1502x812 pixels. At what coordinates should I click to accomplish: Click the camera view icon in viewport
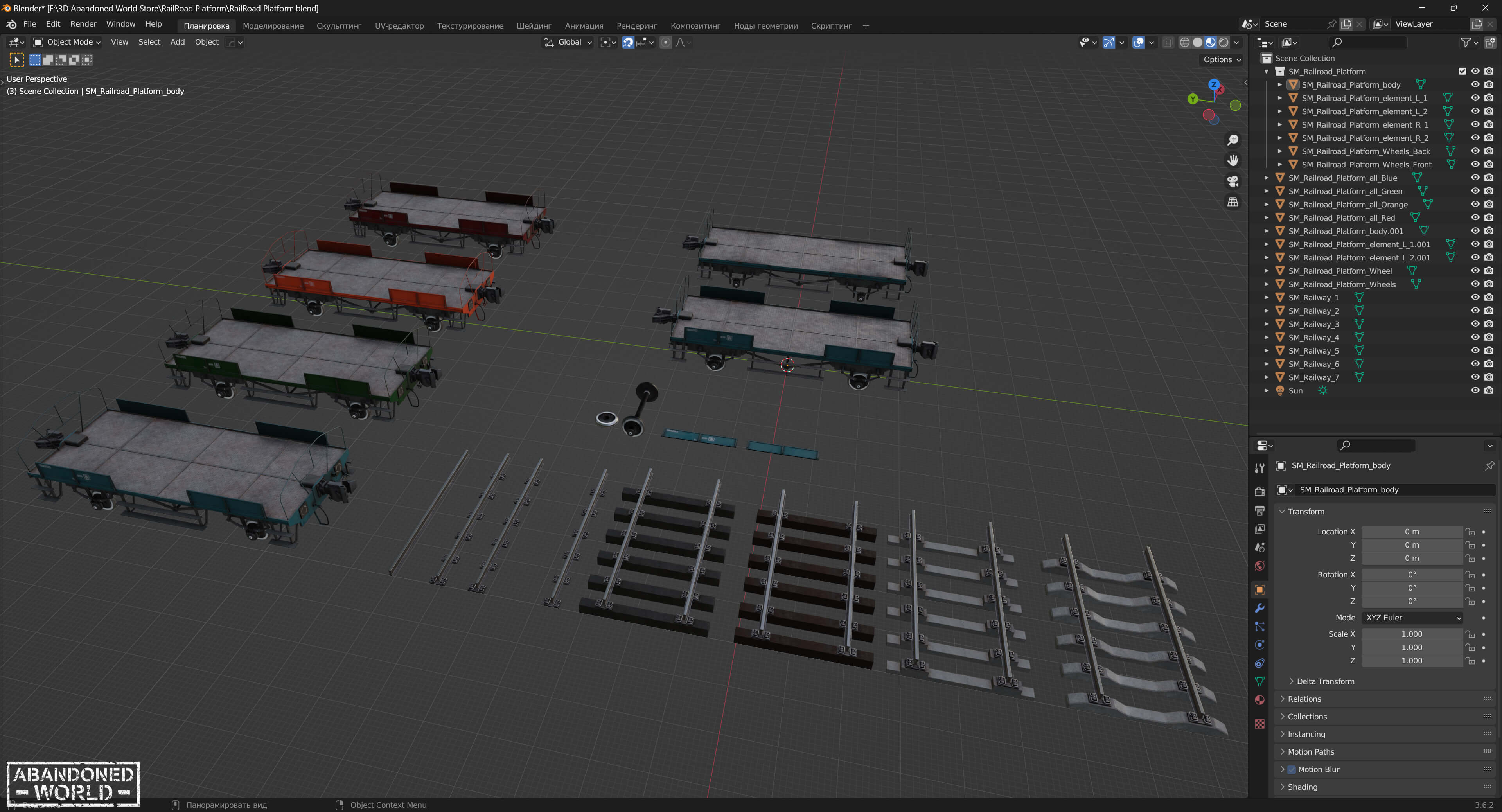coord(1233,181)
